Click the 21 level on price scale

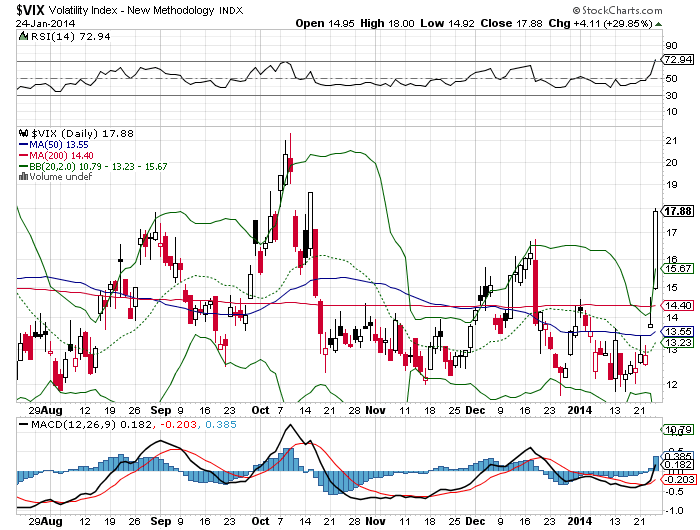point(671,141)
